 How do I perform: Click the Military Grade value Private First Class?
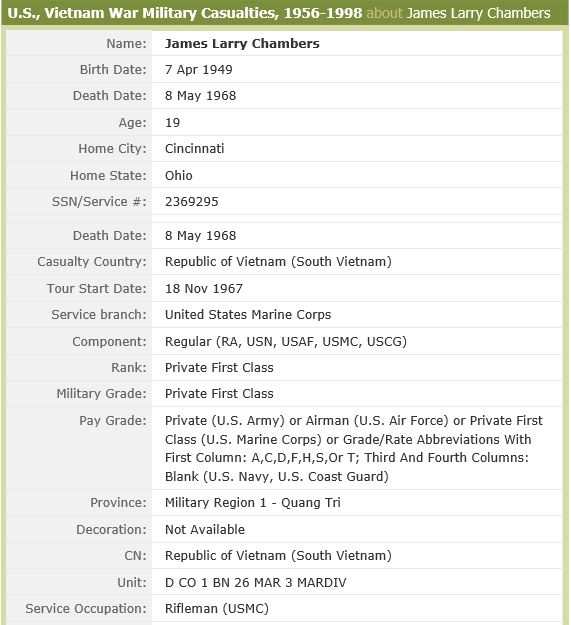(x=219, y=394)
